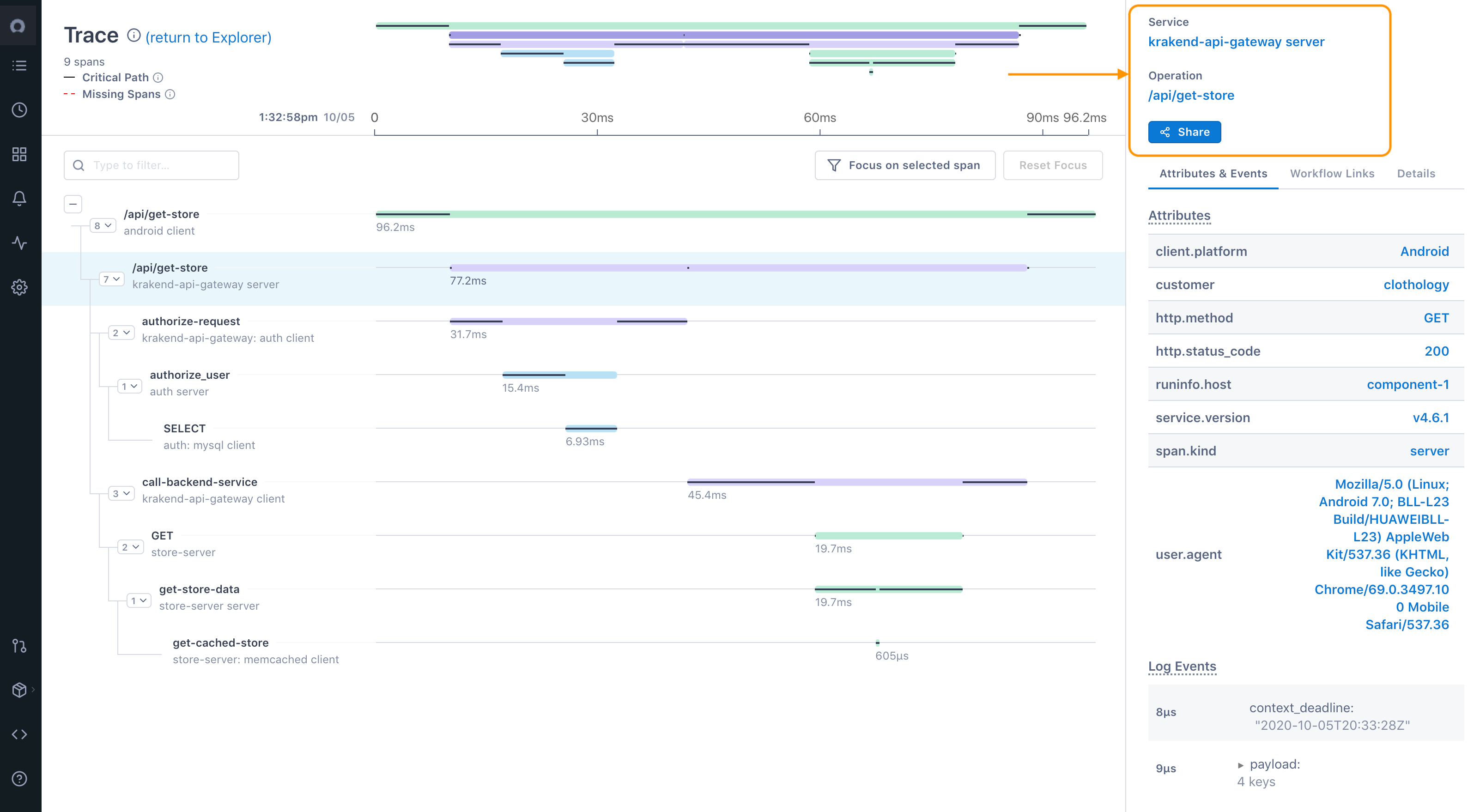Open the help question mark icon
Viewport: 1480px width, 812px height.
pyautogui.click(x=19, y=778)
